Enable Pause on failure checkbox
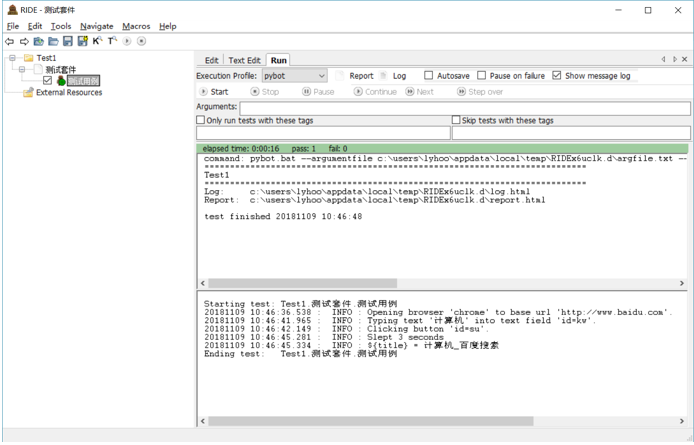 [x=482, y=76]
